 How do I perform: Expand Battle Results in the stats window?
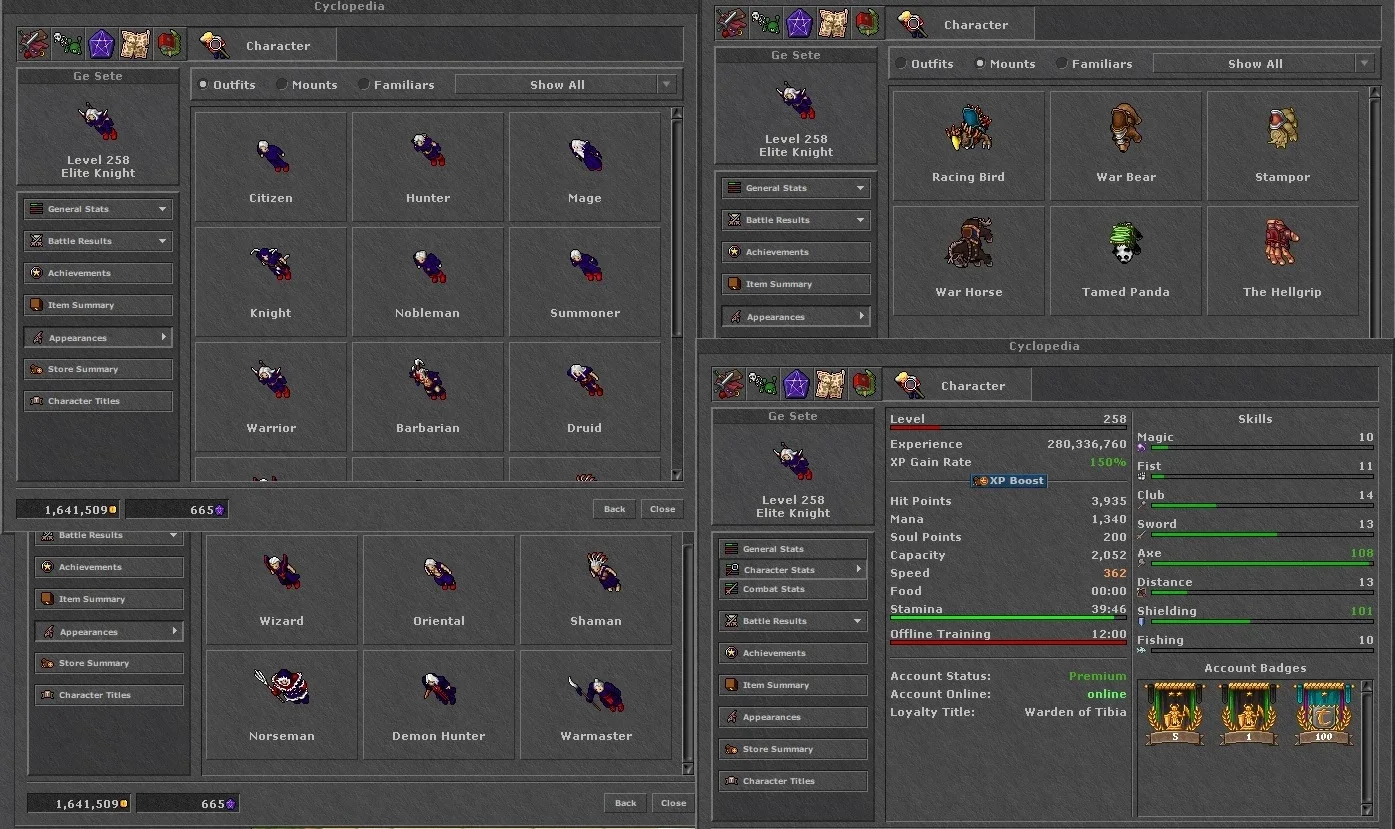click(x=793, y=621)
